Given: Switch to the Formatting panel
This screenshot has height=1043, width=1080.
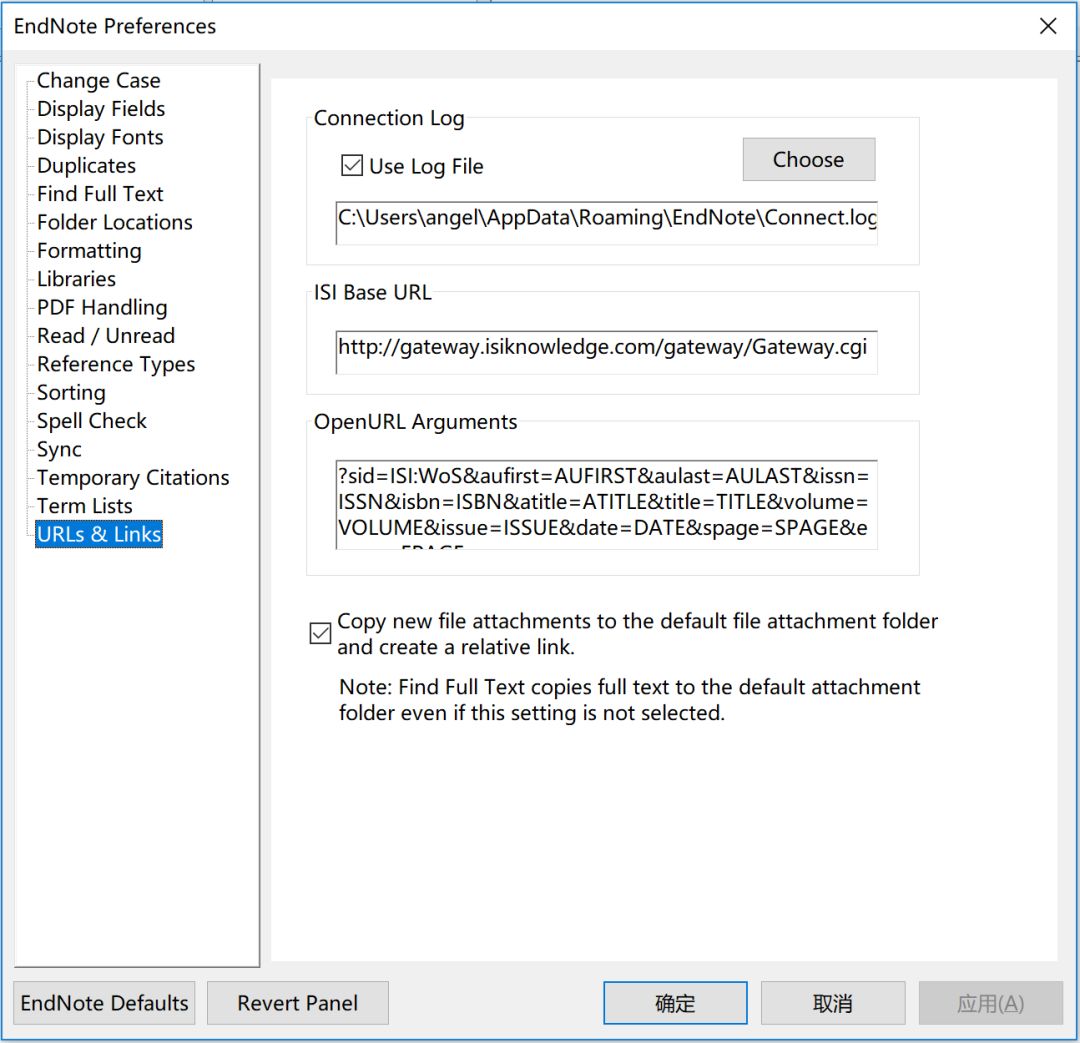Looking at the screenshot, I should pos(89,251).
